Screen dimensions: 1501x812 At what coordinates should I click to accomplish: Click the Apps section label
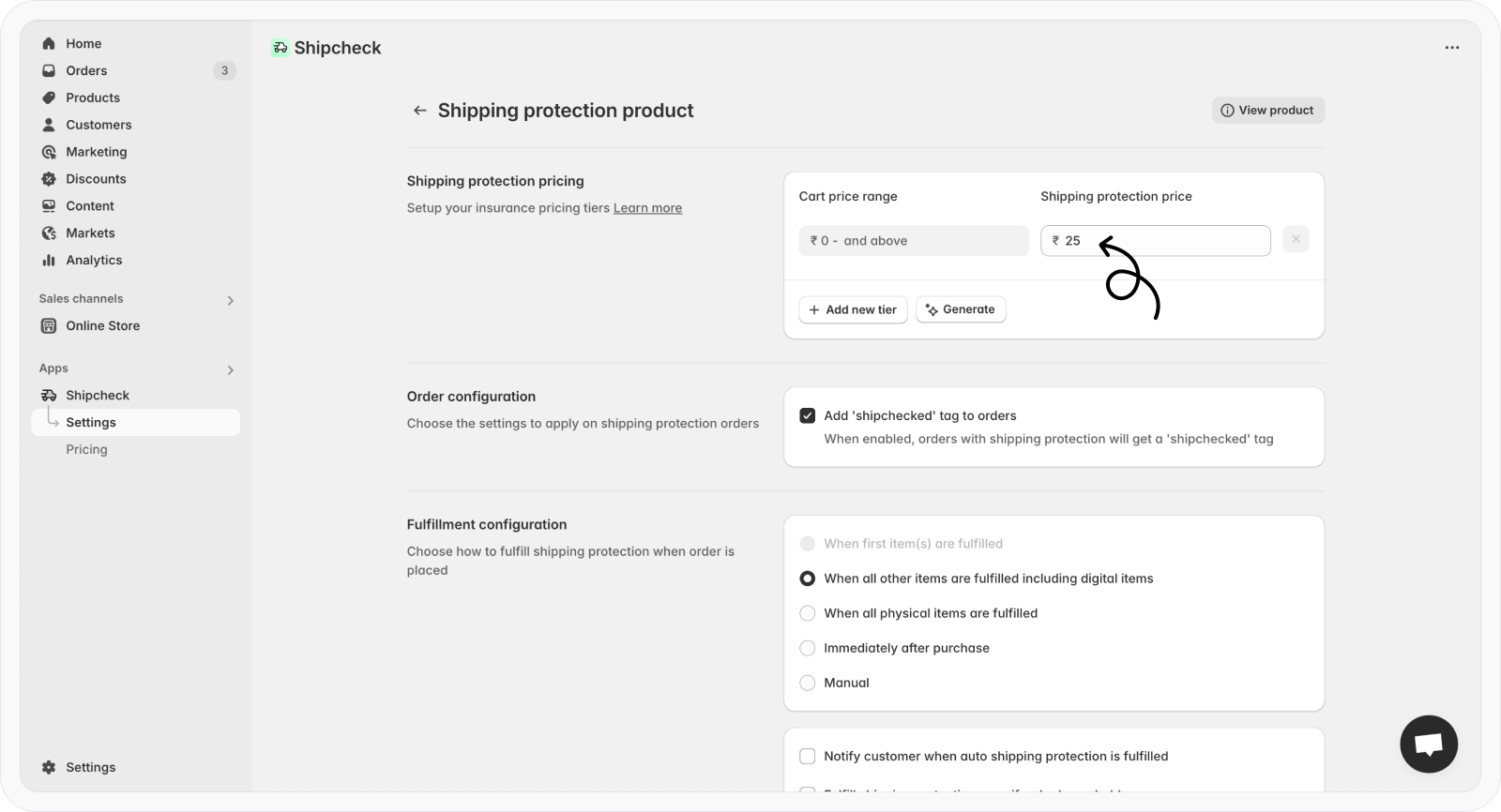[x=53, y=368]
